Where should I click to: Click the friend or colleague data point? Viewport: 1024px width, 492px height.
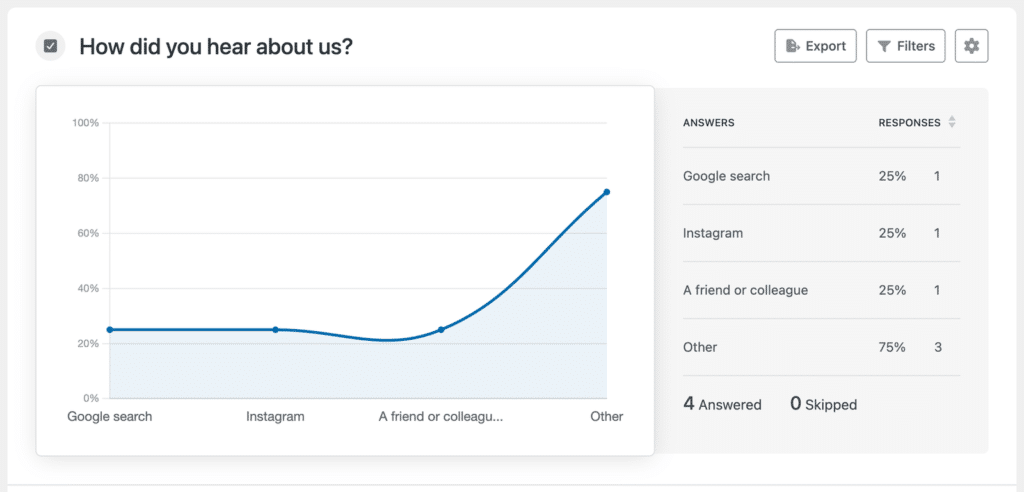point(441,329)
